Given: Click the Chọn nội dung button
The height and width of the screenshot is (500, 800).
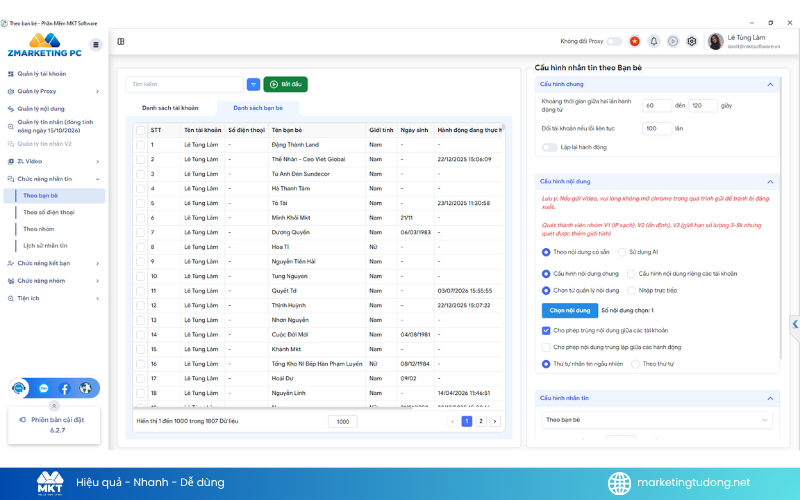Looking at the screenshot, I should tap(569, 310).
